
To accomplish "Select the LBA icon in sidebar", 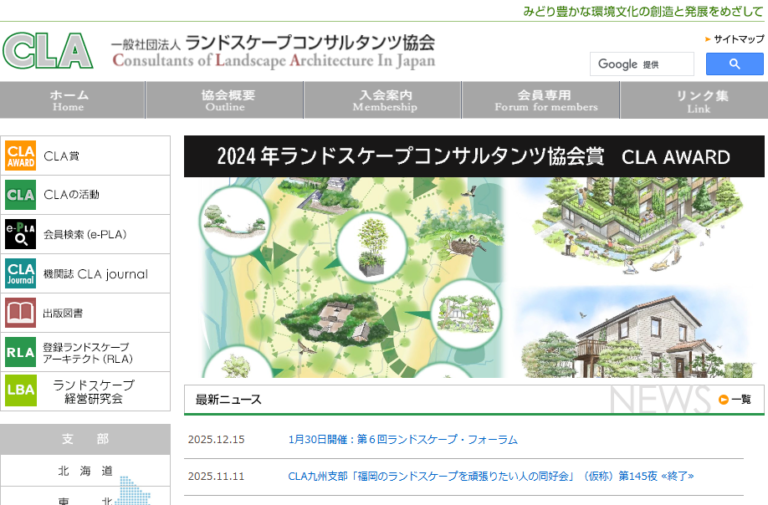I will 21,391.
